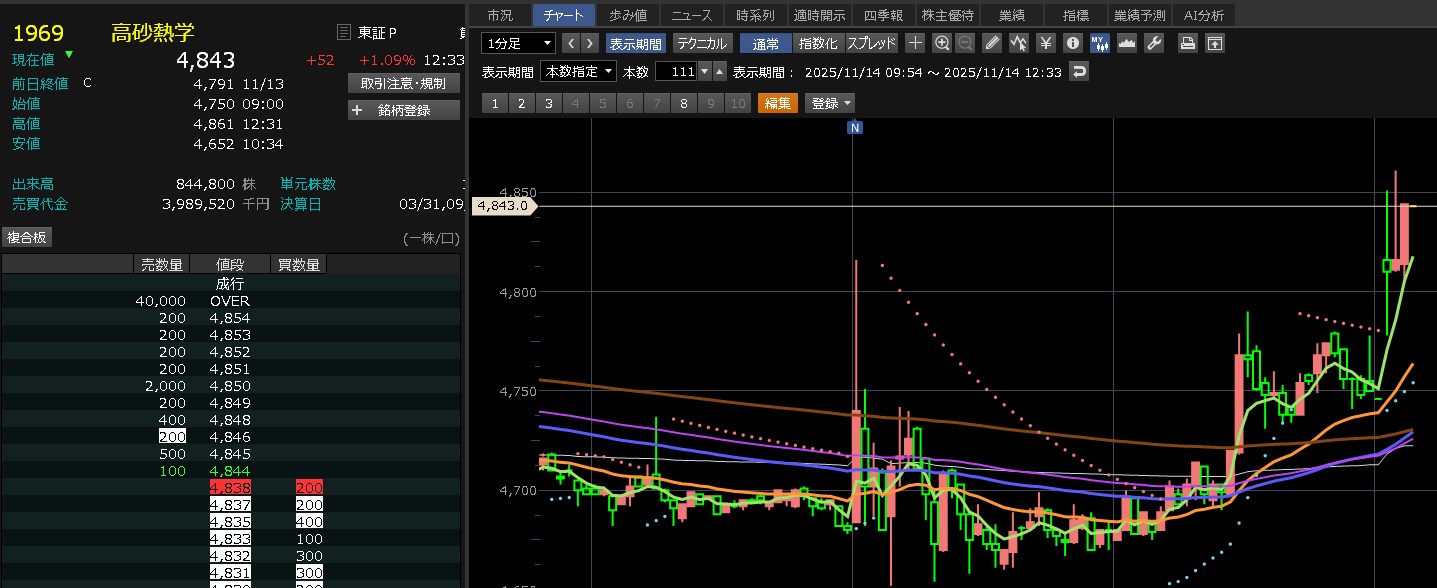Reset display period with return arrow icon
Image resolution: width=1437 pixels, height=588 pixels.
tap(1078, 72)
